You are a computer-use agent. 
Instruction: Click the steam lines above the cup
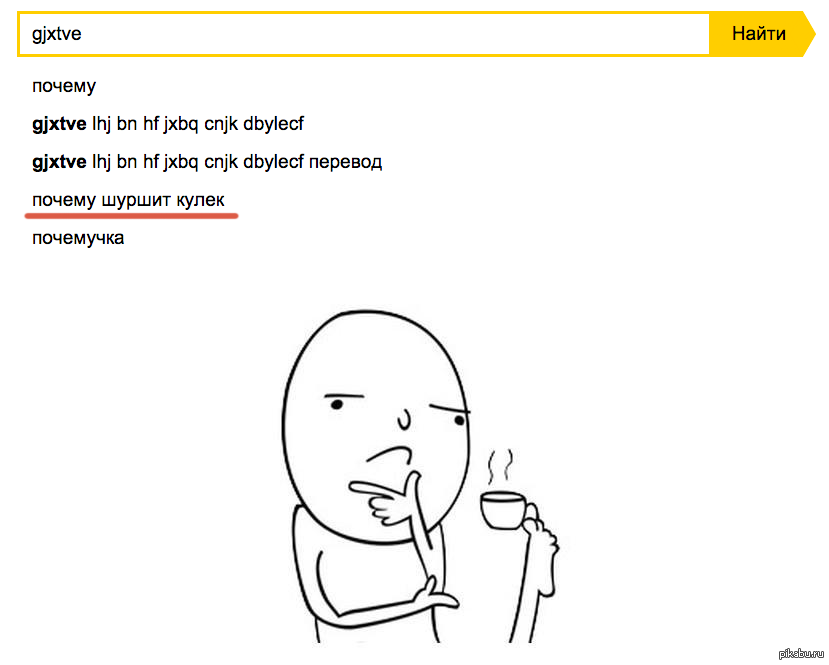[x=500, y=467]
